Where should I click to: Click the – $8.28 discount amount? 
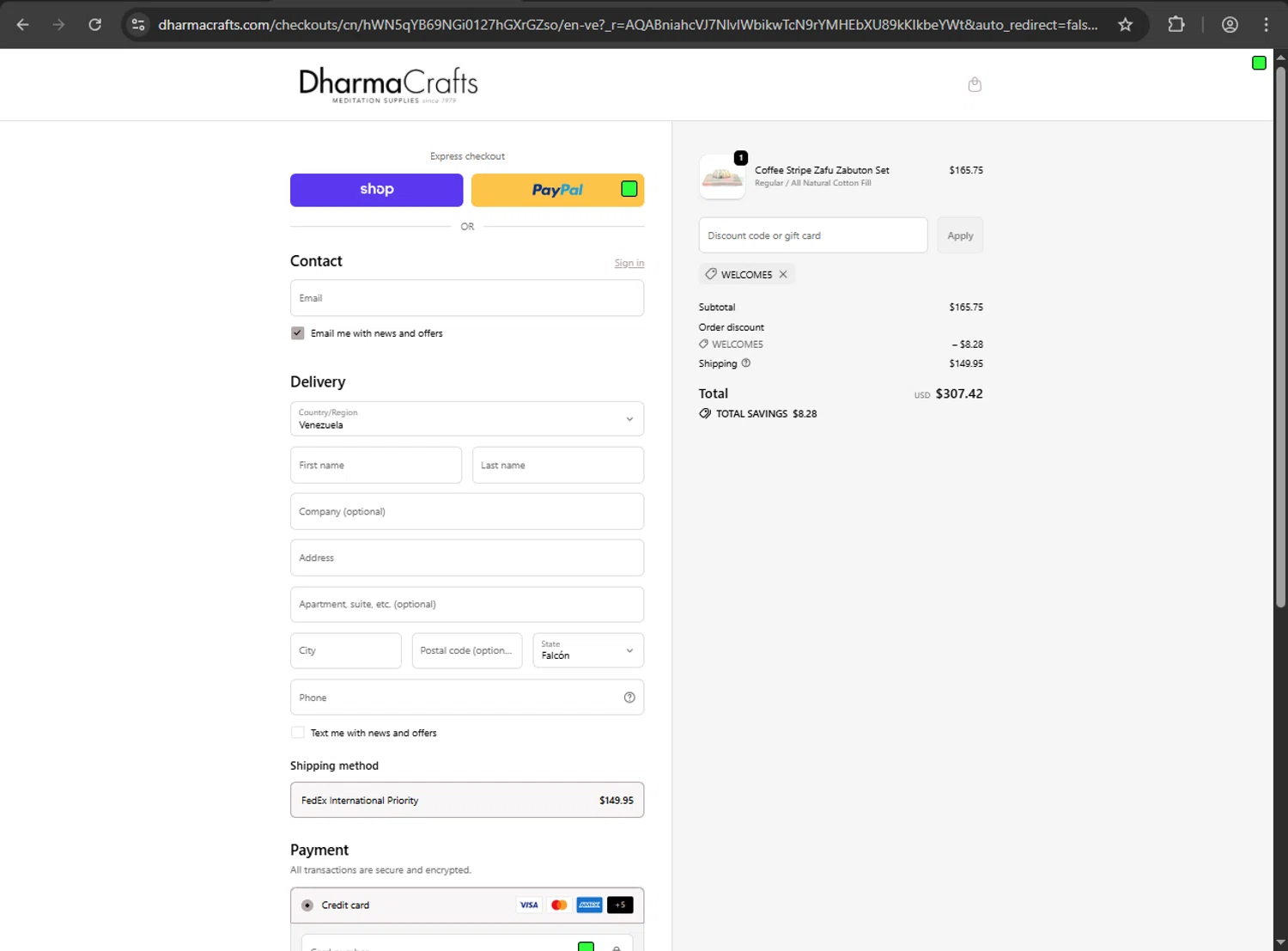click(967, 344)
